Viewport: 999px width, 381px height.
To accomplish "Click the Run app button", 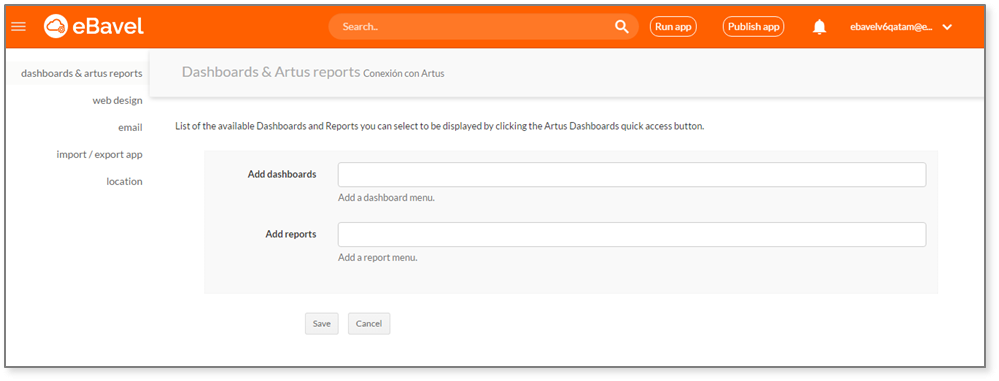I will [673, 27].
